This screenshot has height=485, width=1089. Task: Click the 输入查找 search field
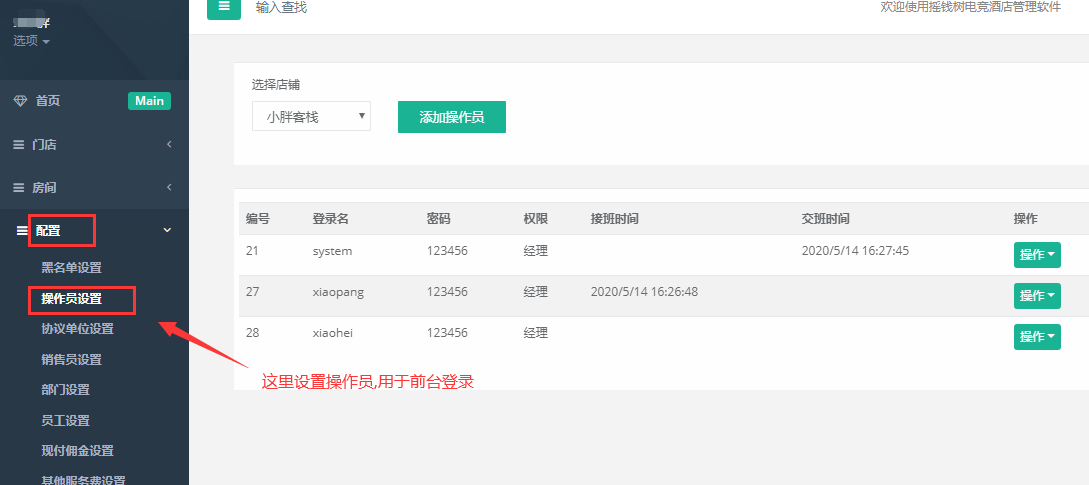[300, 8]
